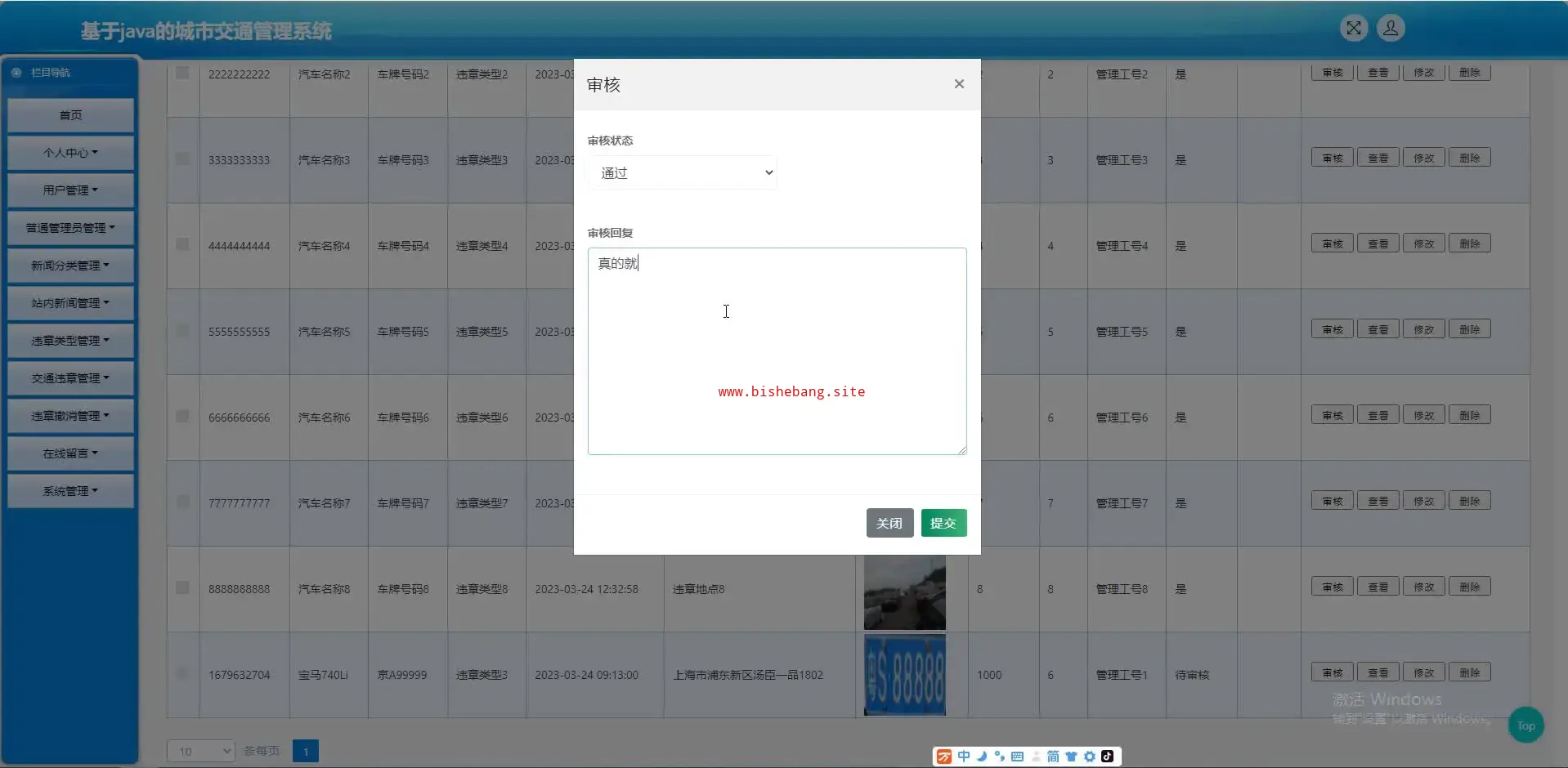Click the round Top scroll-to-top button
Viewport: 1568px width, 768px height.
pos(1525,726)
